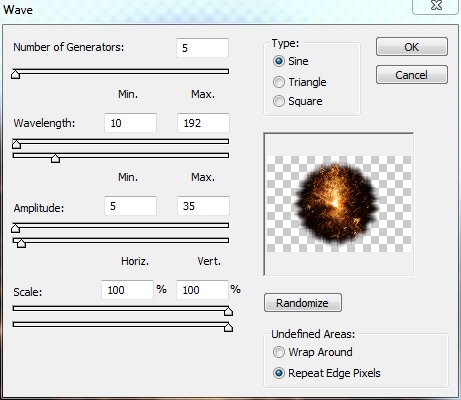Click the horizontal Scale slider handle
461x400 pixels.
click(228, 311)
